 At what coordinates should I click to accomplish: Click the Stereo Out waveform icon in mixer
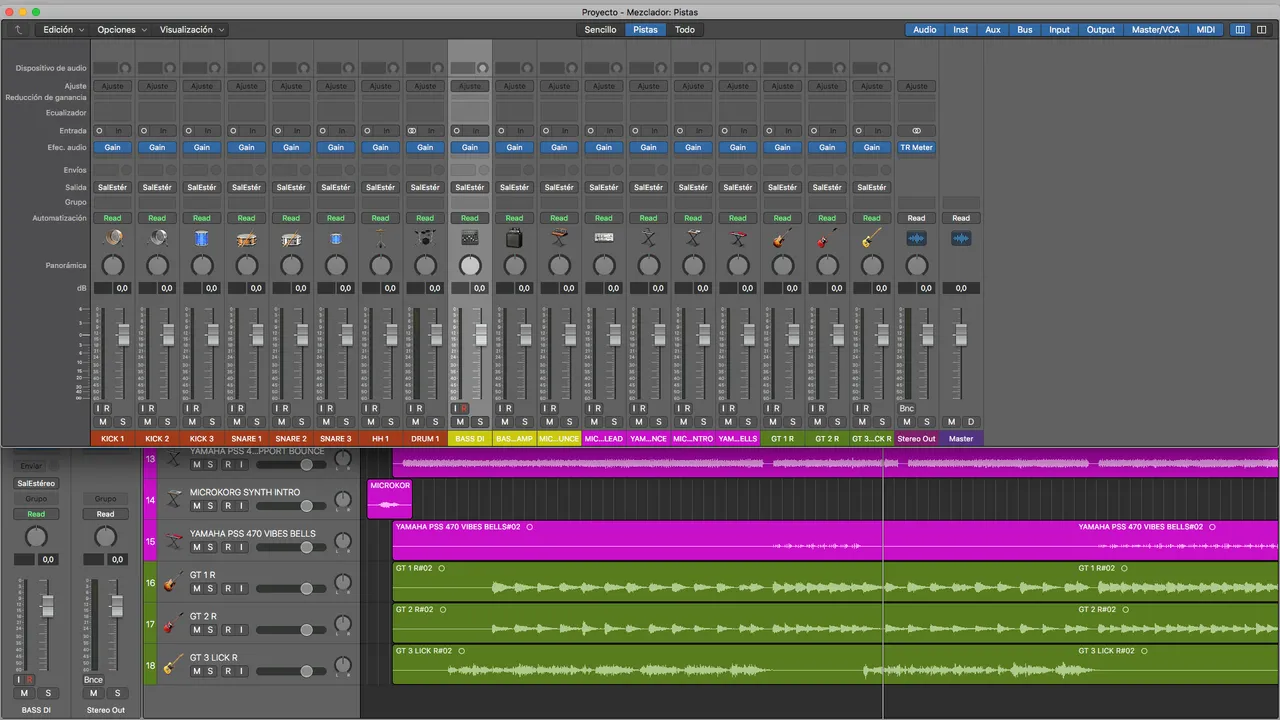(916, 238)
